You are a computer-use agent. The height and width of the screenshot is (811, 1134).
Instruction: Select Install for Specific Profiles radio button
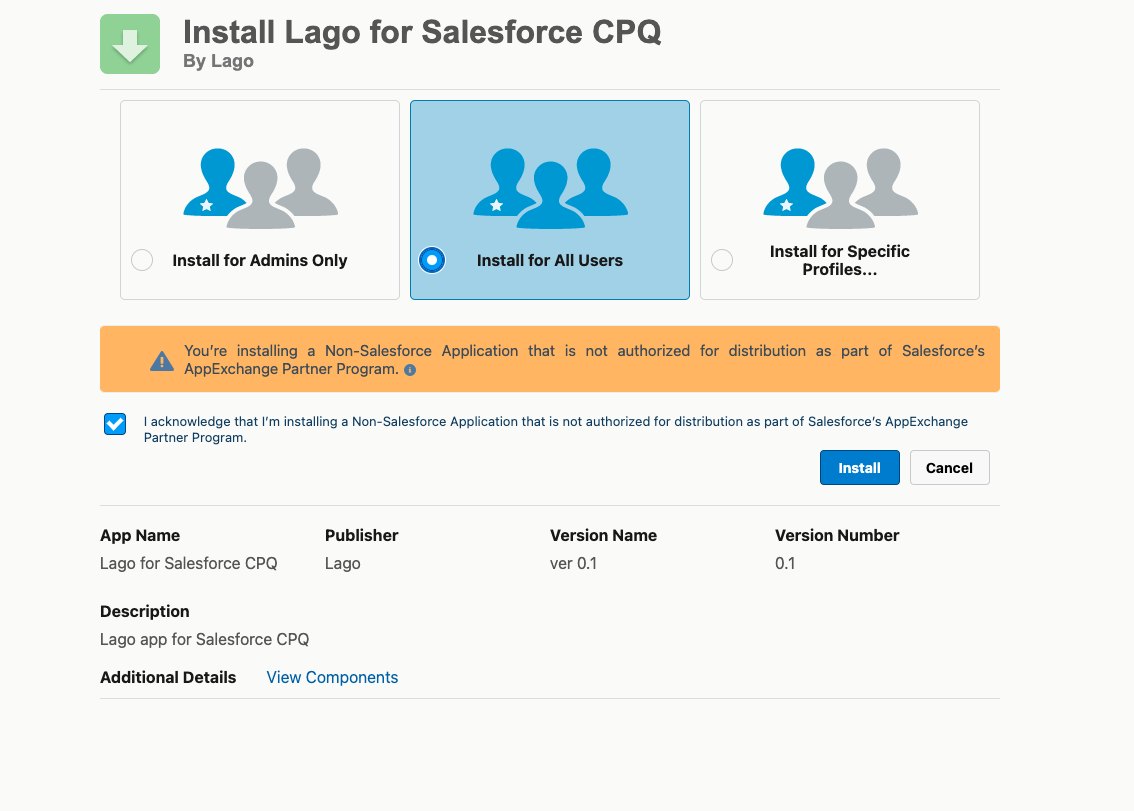[x=722, y=260]
